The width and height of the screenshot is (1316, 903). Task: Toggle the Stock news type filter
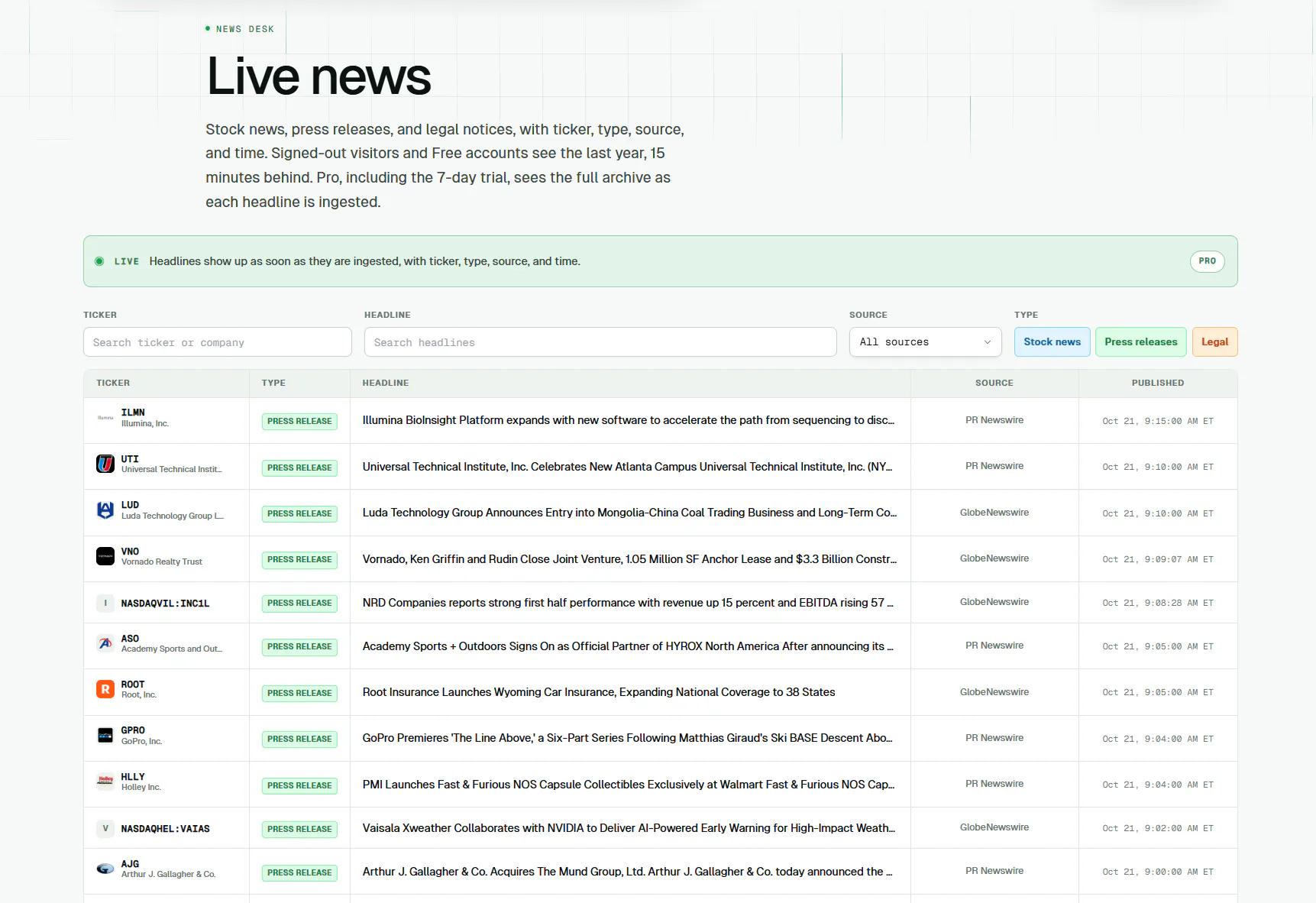click(1052, 342)
